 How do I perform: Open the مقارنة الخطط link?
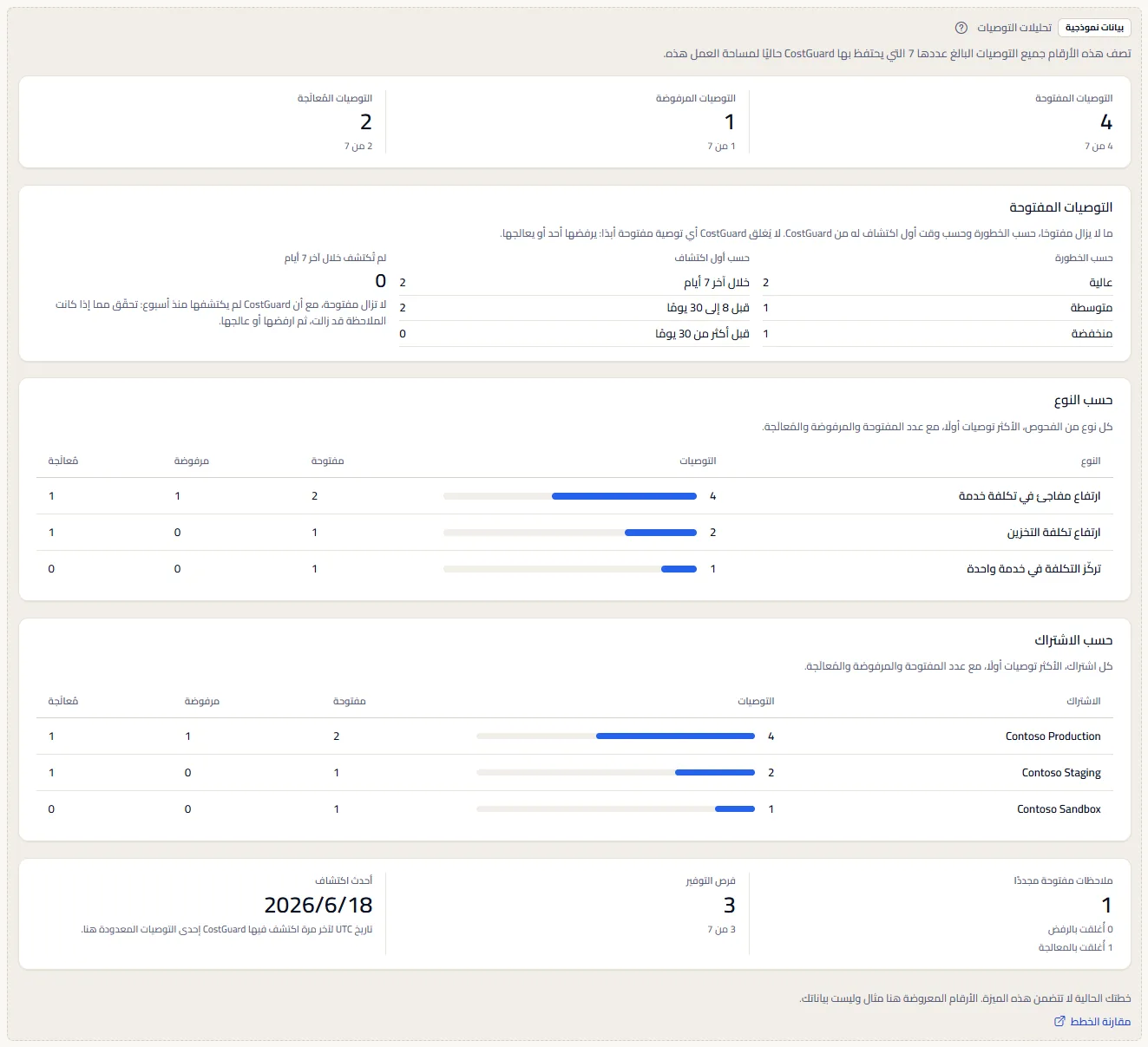[1092, 1022]
